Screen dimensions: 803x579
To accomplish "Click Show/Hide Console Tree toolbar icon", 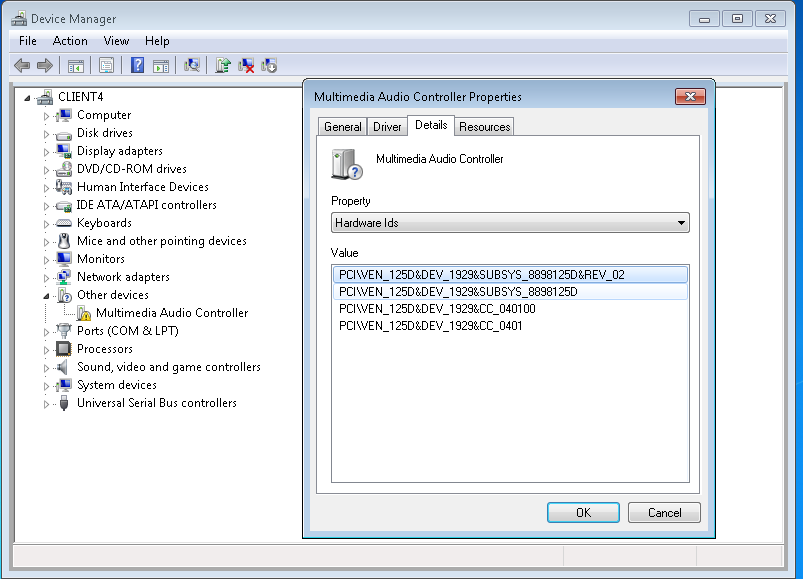I will tap(75, 65).
